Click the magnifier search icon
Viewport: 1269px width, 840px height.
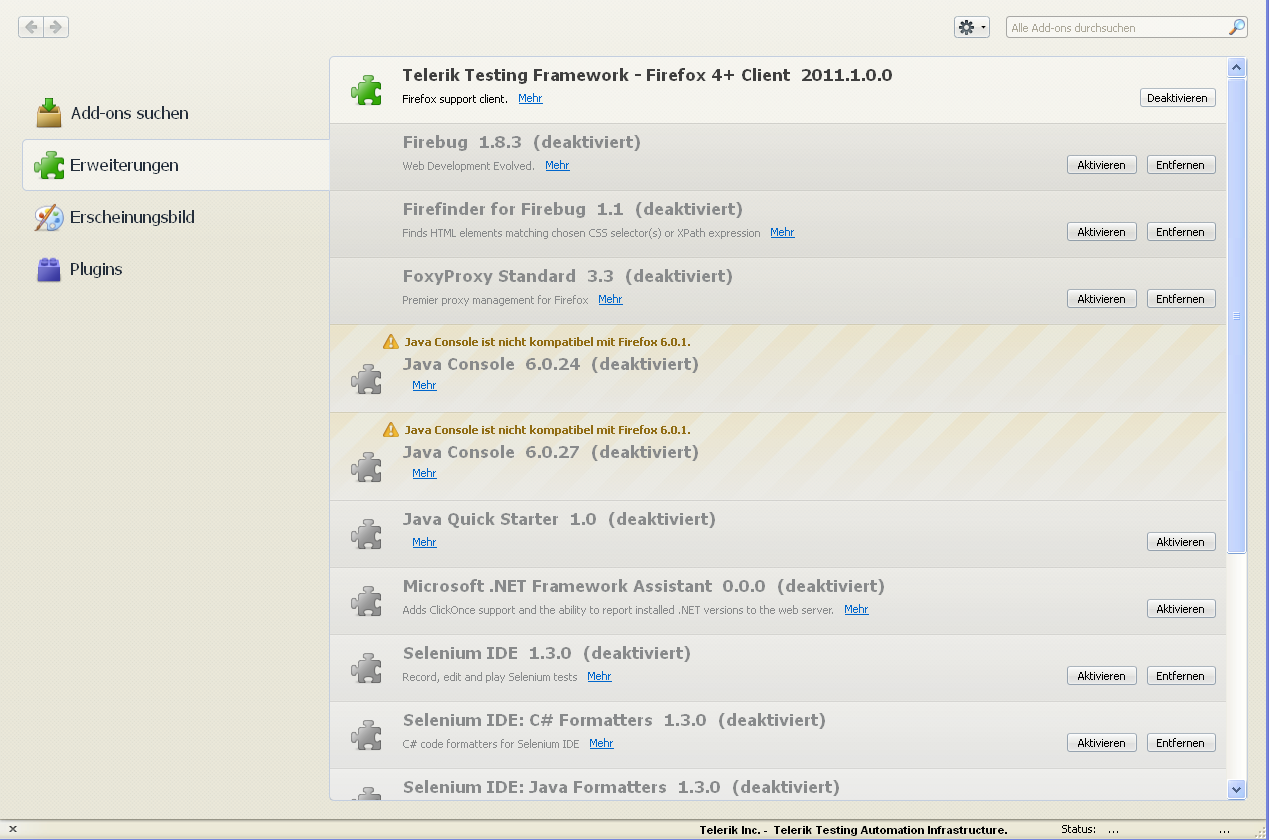(1237, 27)
